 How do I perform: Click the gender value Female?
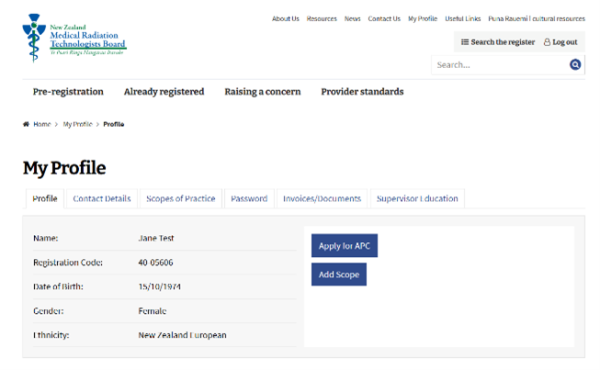click(152, 311)
